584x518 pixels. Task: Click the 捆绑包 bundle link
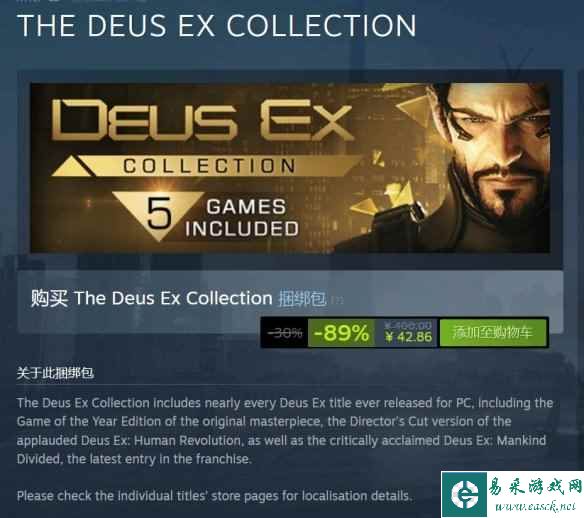tap(302, 299)
